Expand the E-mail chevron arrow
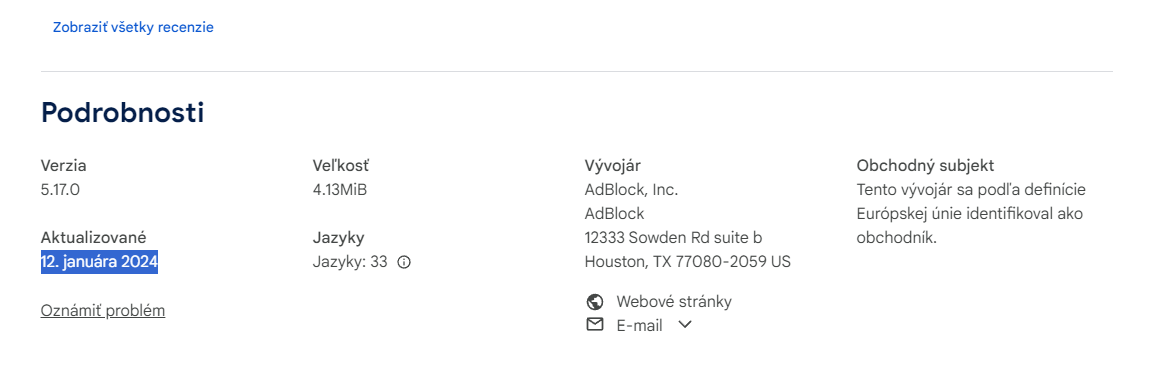The height and width of the screenshot is (373, 1173). point(684,325)
